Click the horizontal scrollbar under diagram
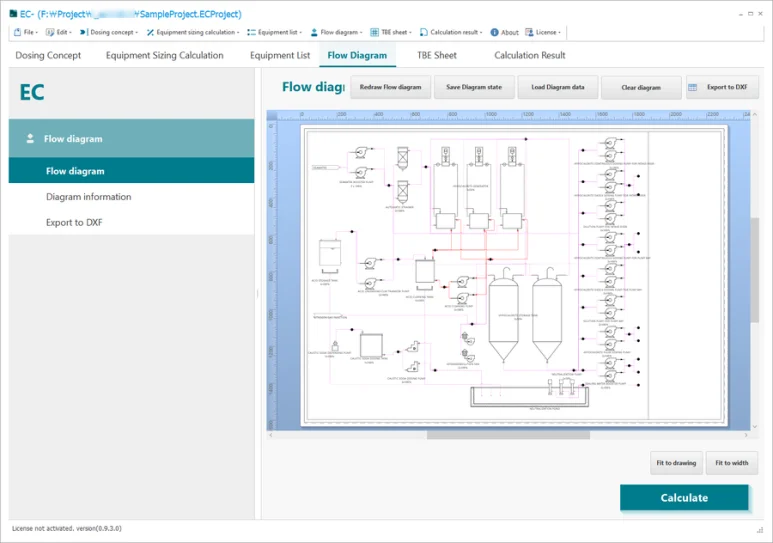This screenshot has height=543, width=773. (508, 435)
